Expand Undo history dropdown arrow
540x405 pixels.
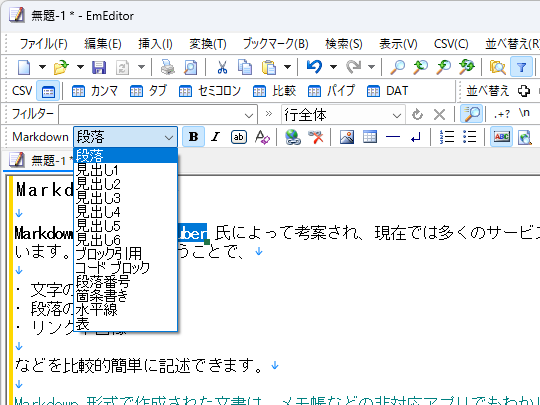pos(333,67)
